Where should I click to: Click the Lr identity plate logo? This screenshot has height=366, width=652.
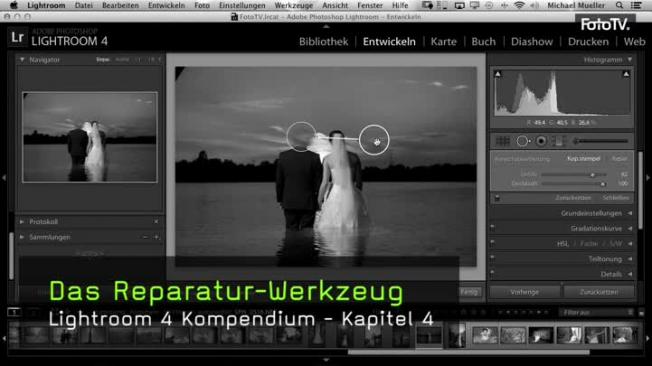[x=17, y=37]
